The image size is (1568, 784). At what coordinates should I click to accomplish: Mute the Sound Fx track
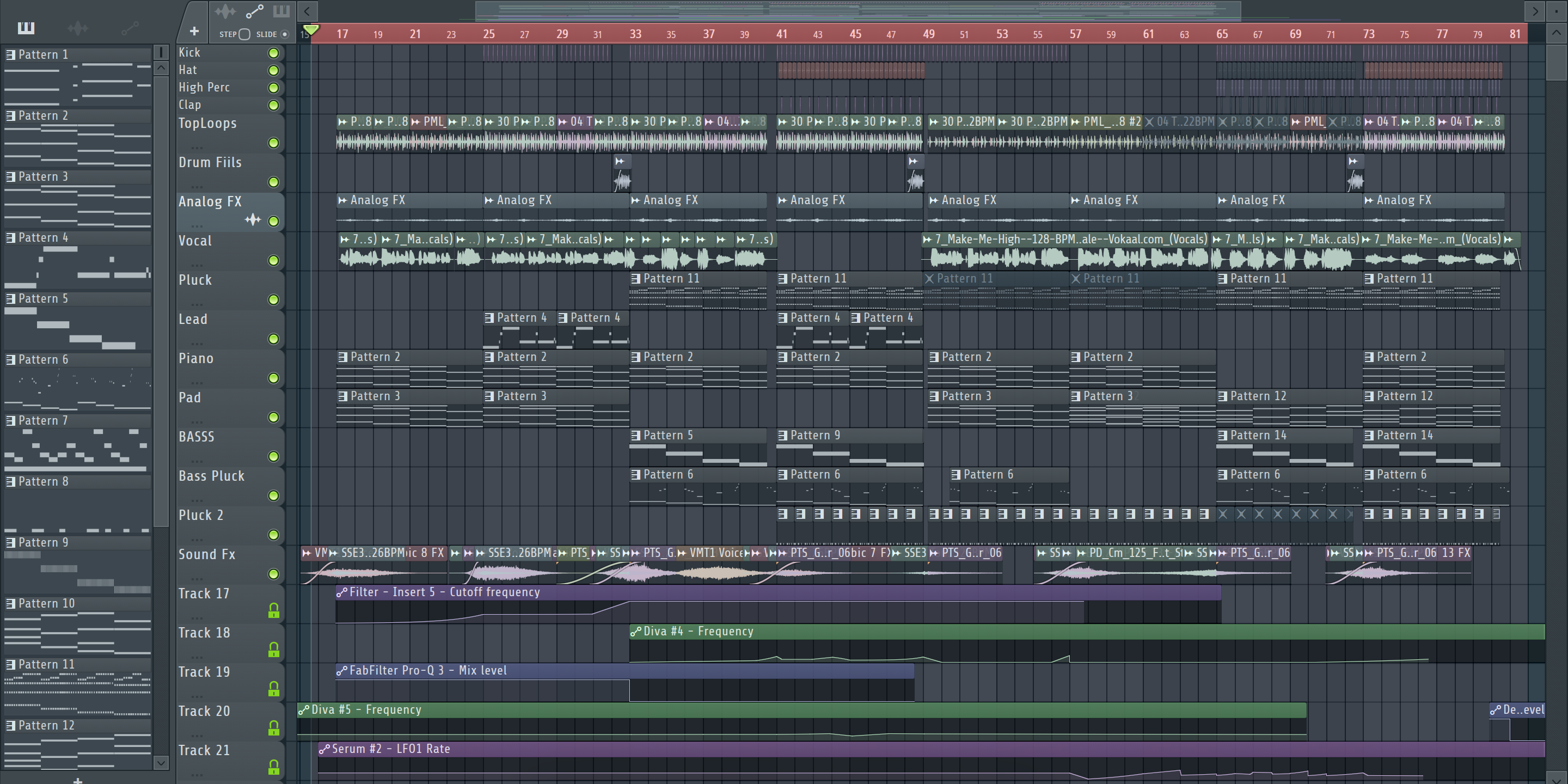[x=274, y=574]
